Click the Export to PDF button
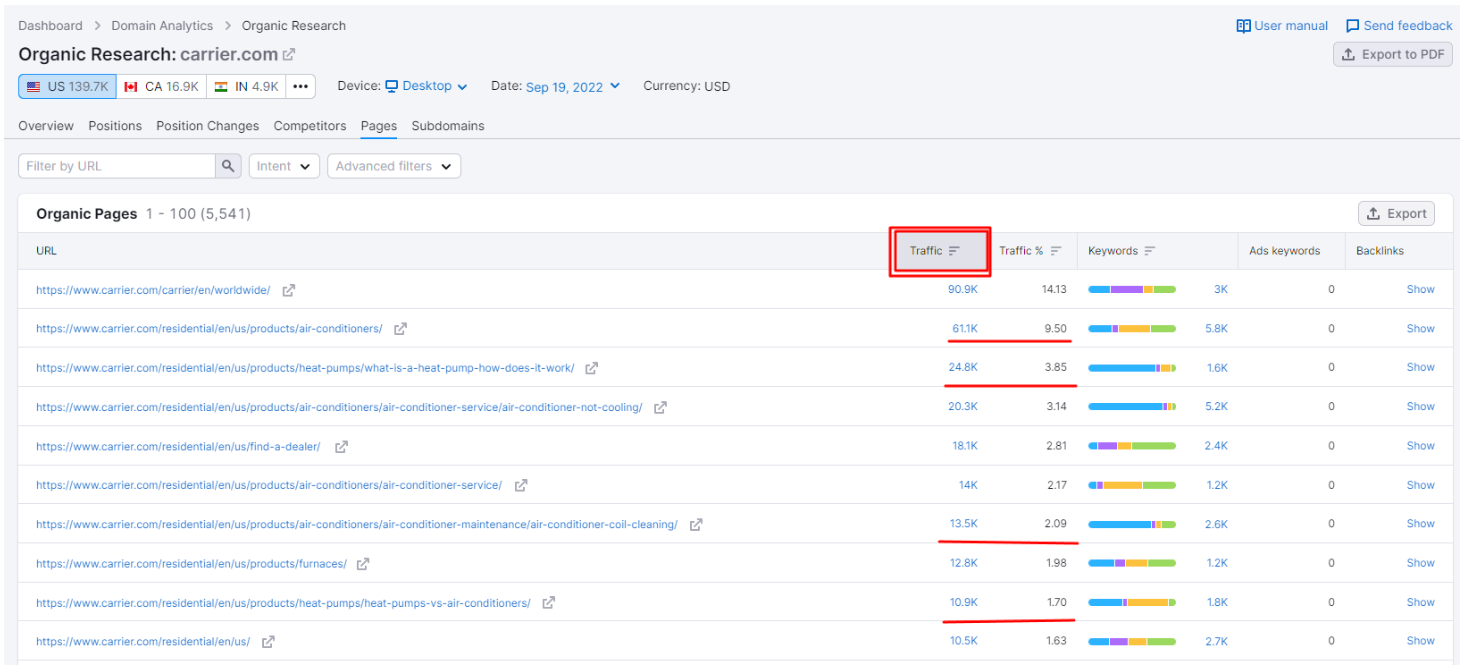The height and width of the screenshot is (672, 1465). [1393, 55]
